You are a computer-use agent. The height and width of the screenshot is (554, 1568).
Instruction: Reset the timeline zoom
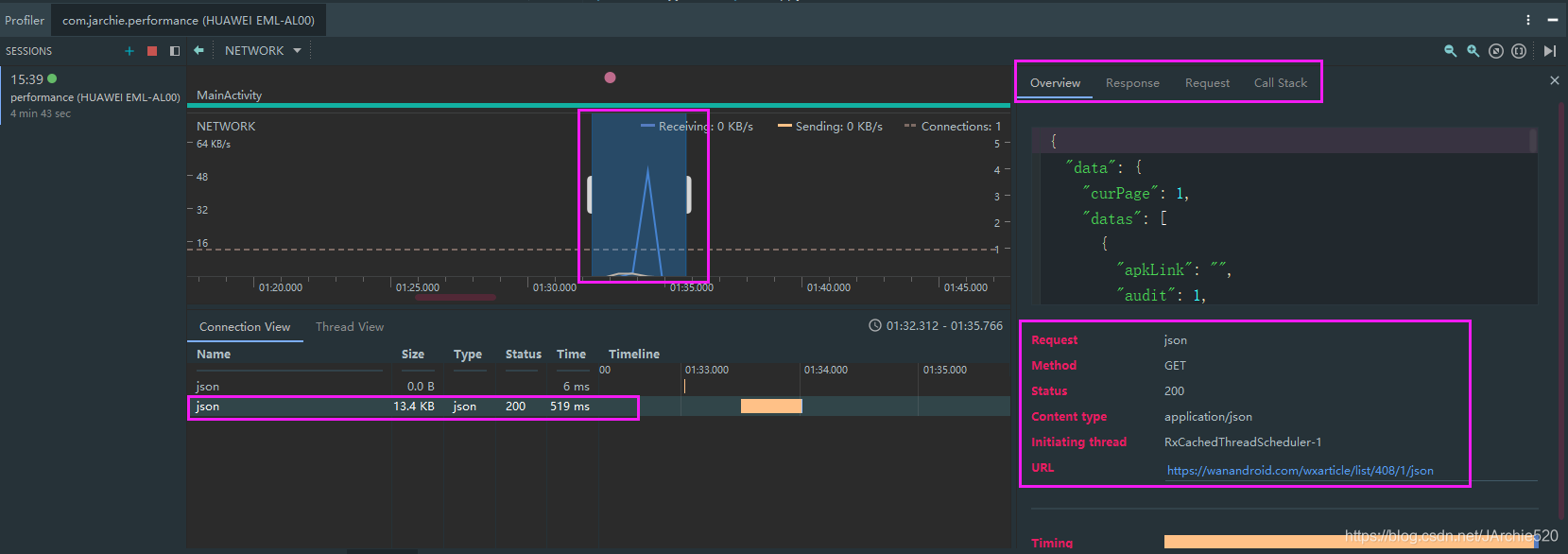coord(1495,51)
